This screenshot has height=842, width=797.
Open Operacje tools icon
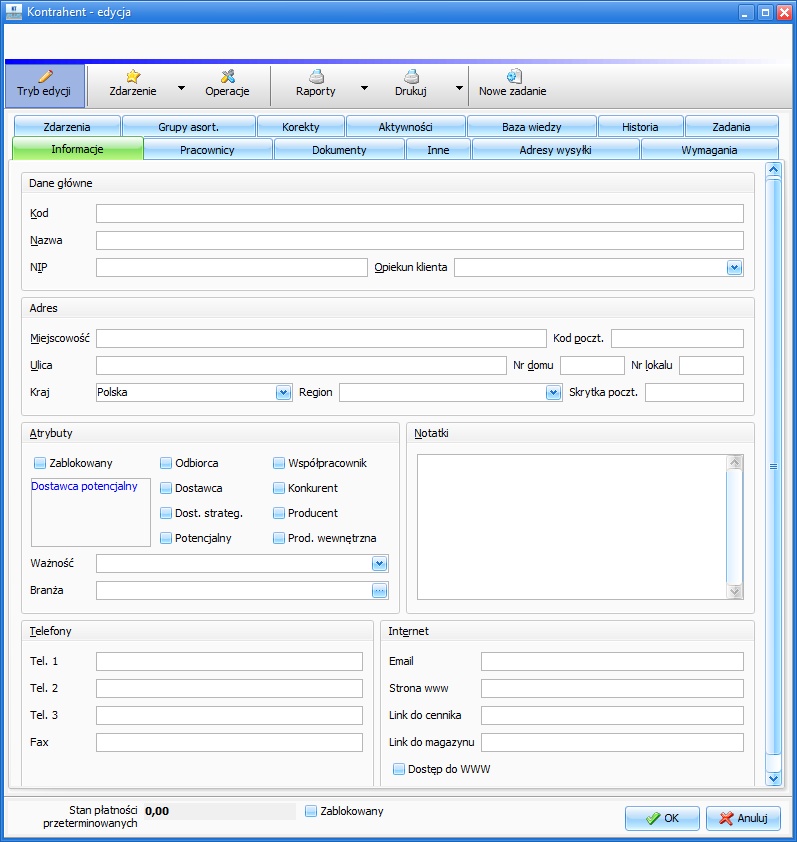click(228, 76)
